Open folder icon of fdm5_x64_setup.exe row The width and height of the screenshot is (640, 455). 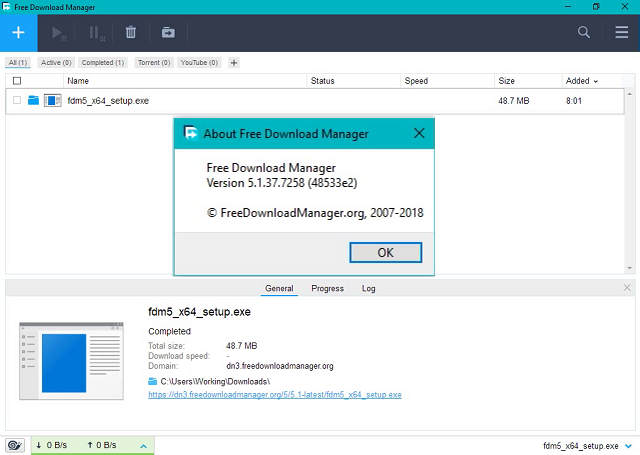pos(33,100)
